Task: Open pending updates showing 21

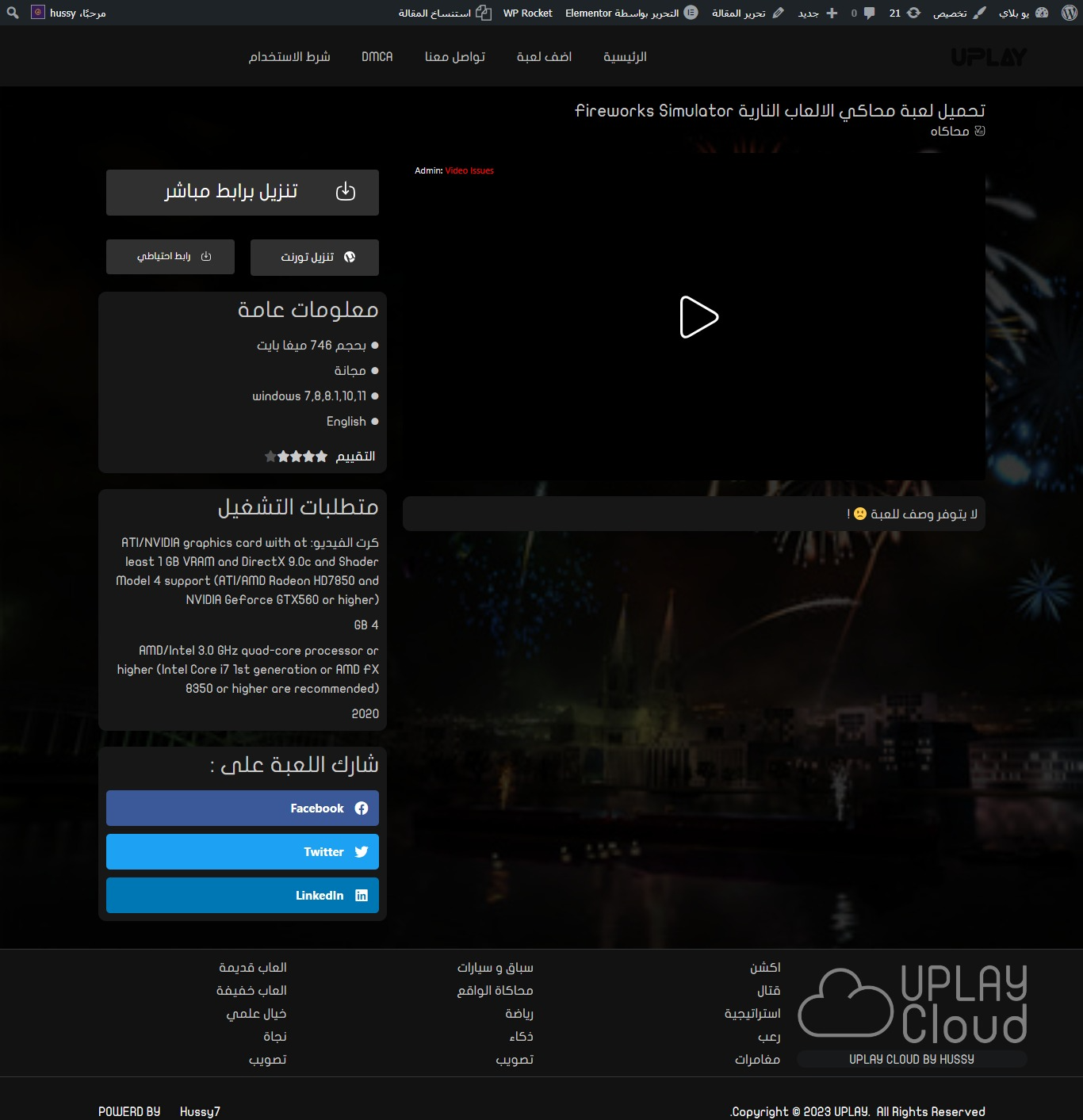Action: tap(904, 13)
